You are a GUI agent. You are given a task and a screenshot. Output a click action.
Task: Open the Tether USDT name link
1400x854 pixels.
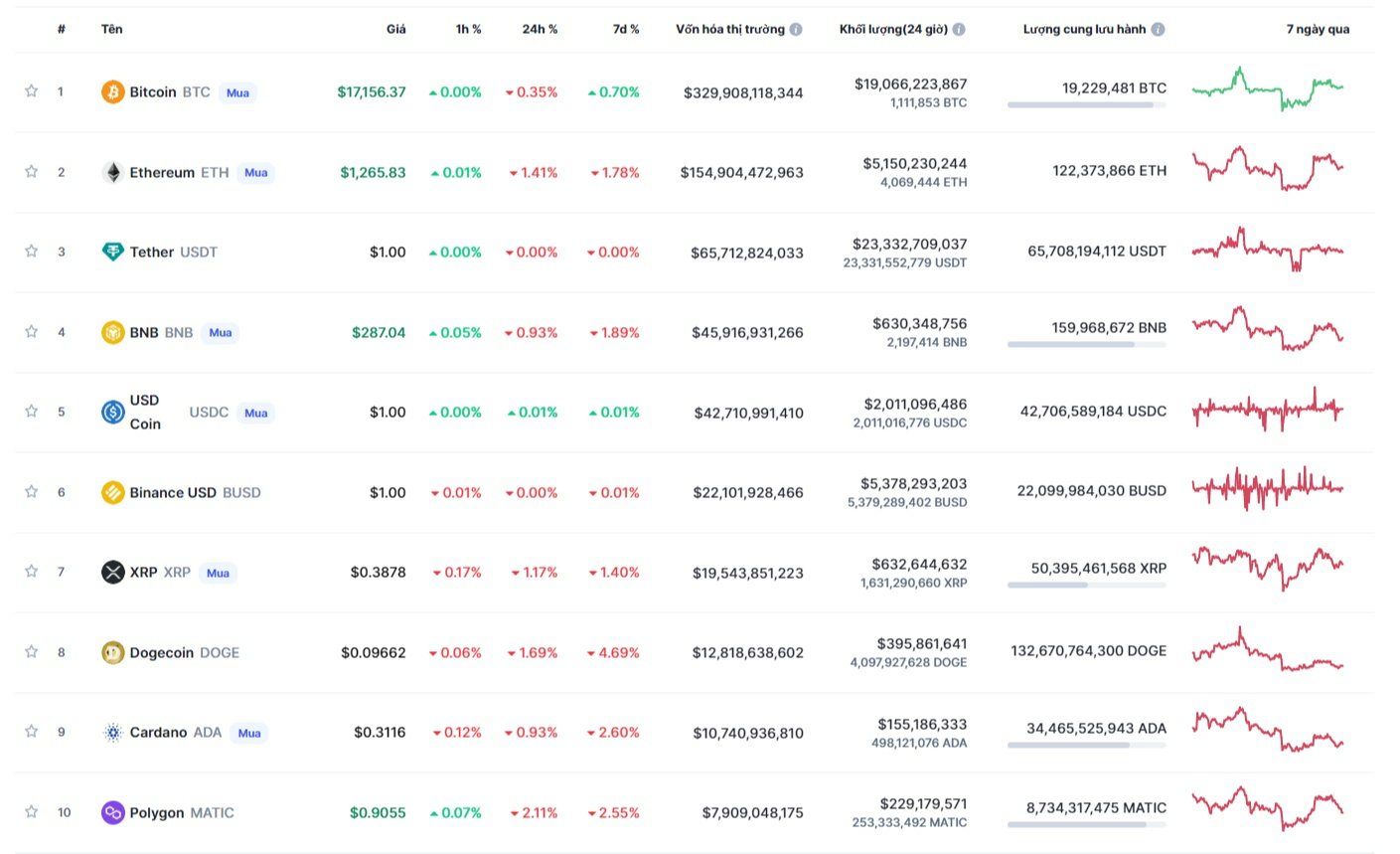(x=174, y=253)
